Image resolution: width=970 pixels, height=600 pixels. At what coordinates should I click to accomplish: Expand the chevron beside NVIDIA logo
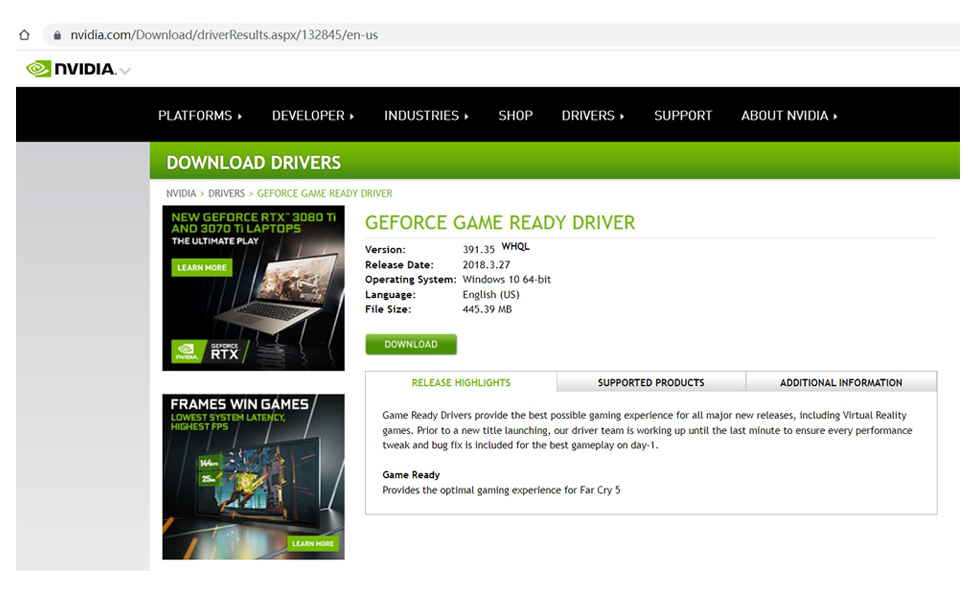click(125, 71)
